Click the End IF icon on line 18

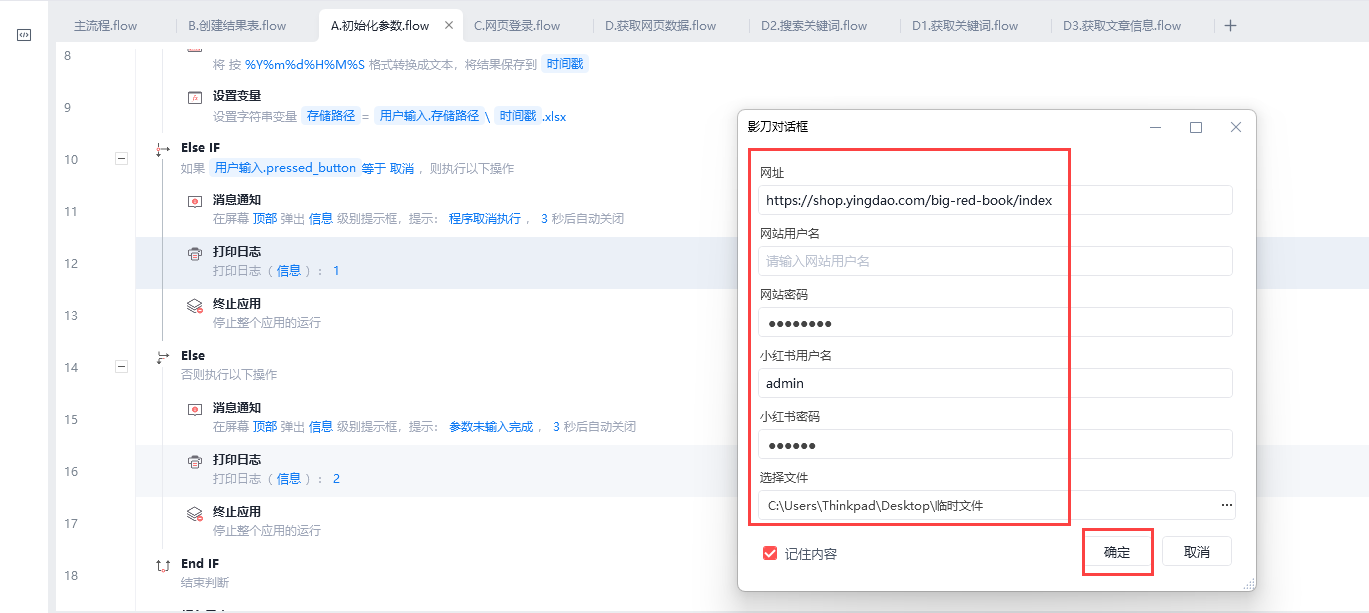164,565
